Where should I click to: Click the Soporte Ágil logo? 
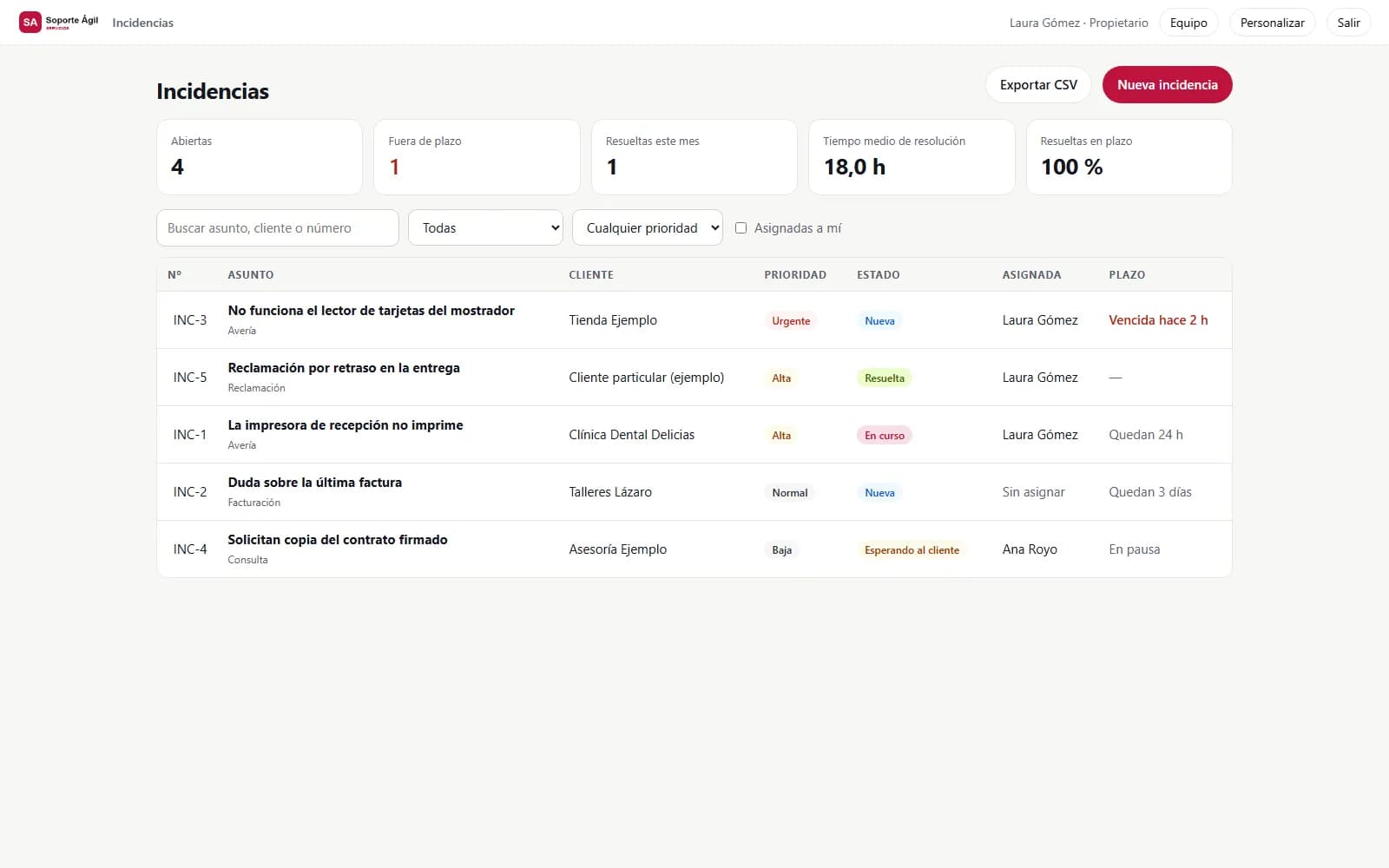tap(59, 22)
